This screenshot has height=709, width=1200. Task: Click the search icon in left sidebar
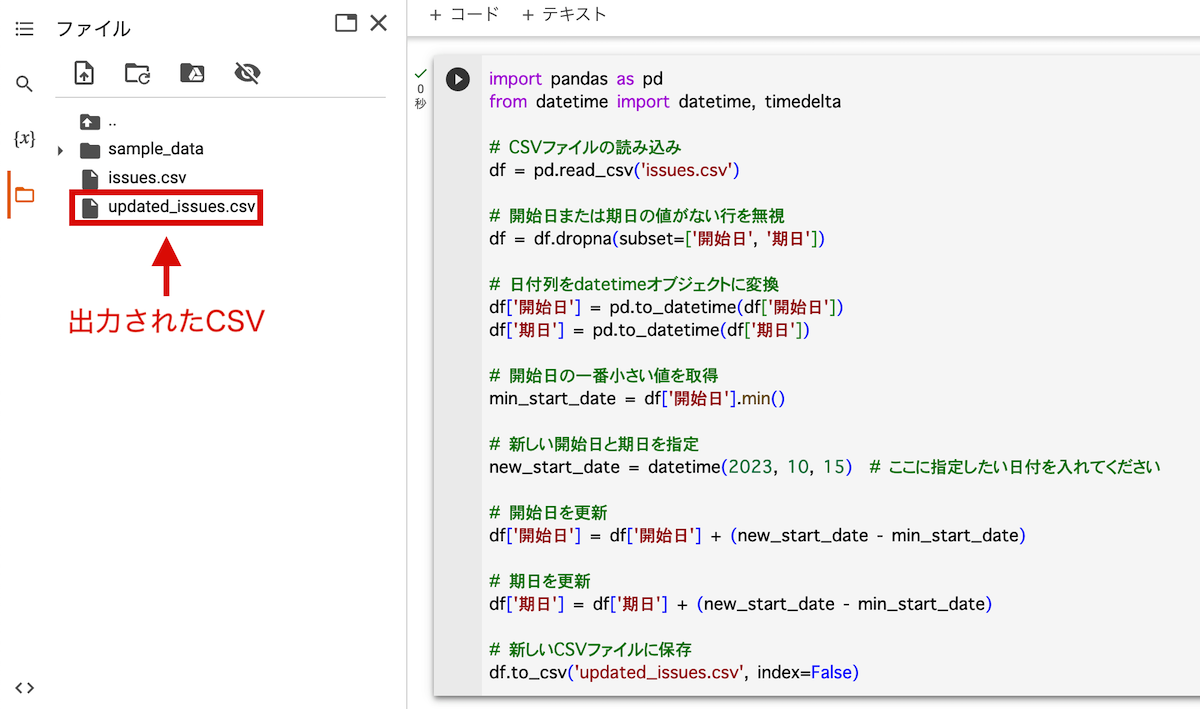point(25,84)
